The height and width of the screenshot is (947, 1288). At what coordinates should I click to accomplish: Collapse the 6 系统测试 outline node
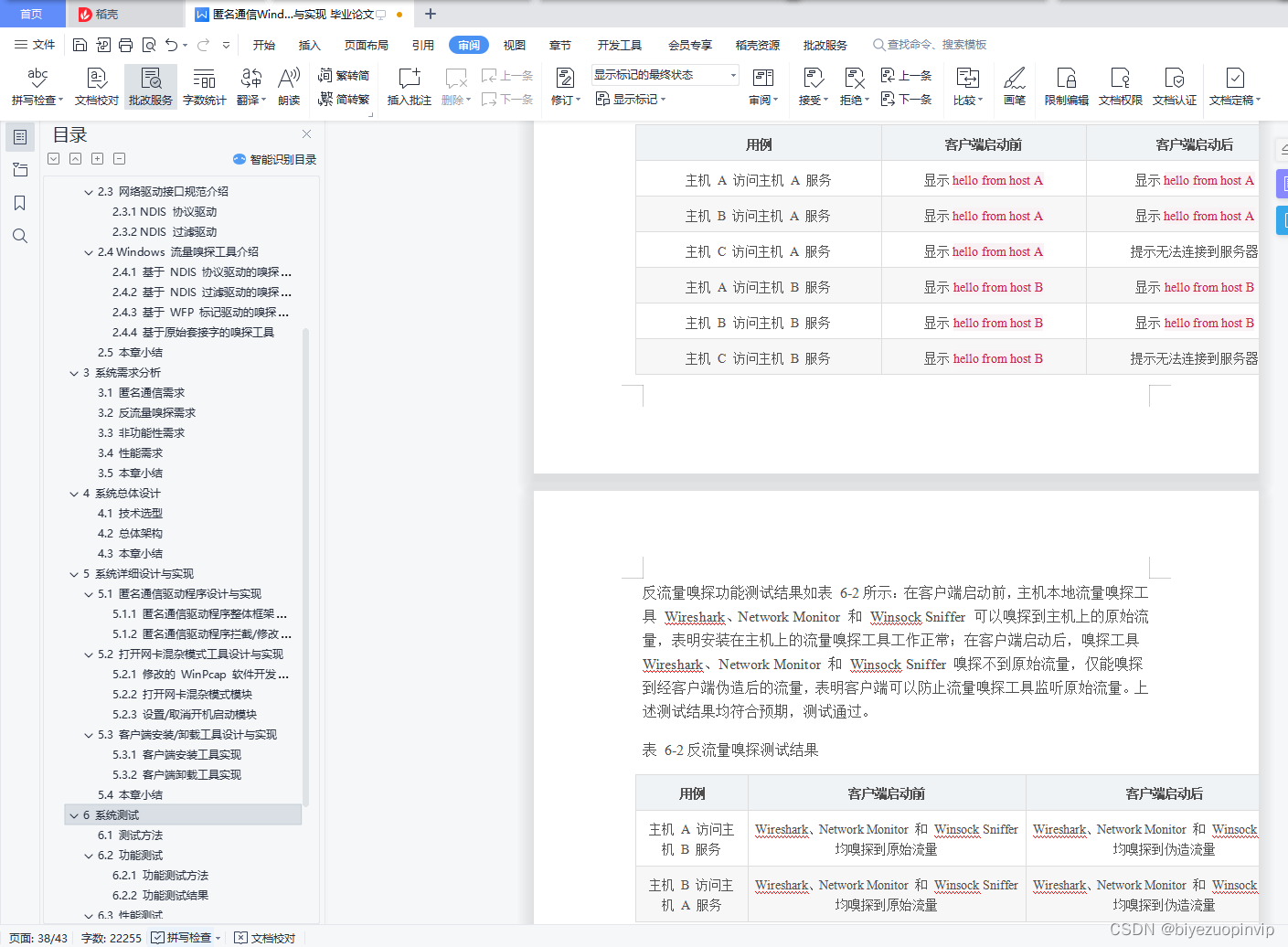click(x=74, y=814)
